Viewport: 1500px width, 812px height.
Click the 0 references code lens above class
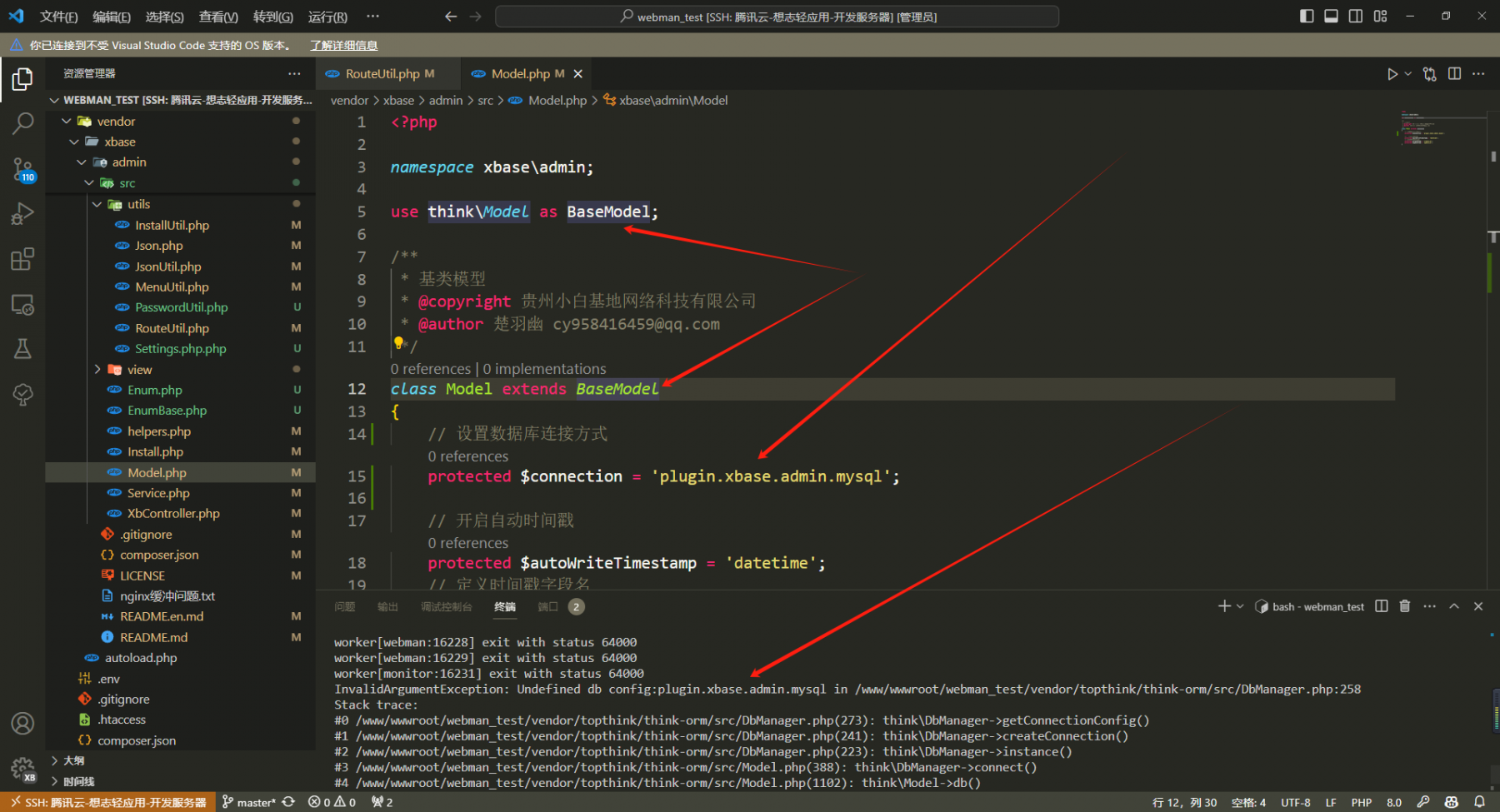coord(431,369)
